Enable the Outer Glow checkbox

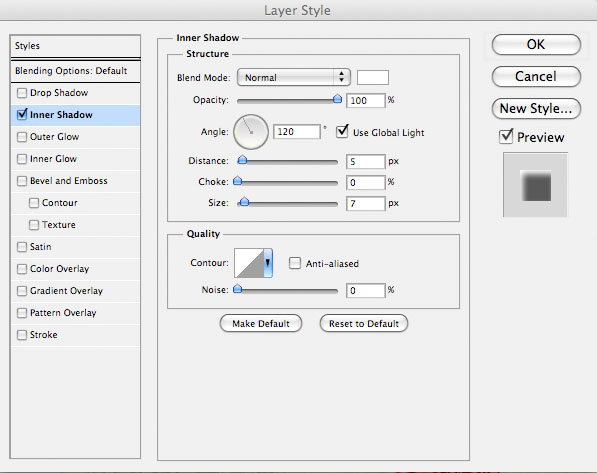22,137
